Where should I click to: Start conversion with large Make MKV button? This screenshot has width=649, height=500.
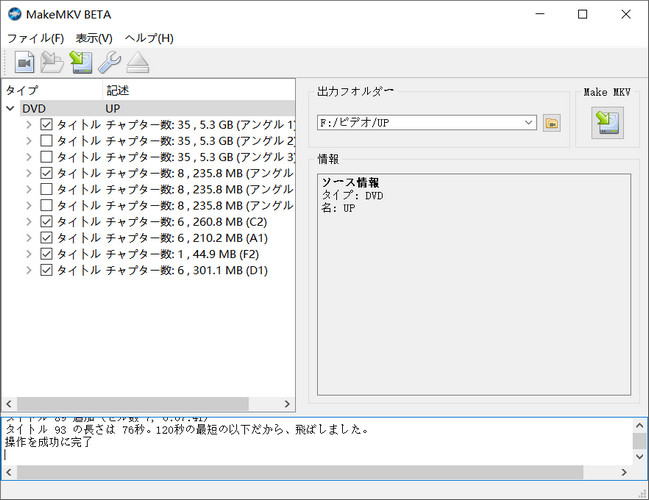[x=607, y=123]
